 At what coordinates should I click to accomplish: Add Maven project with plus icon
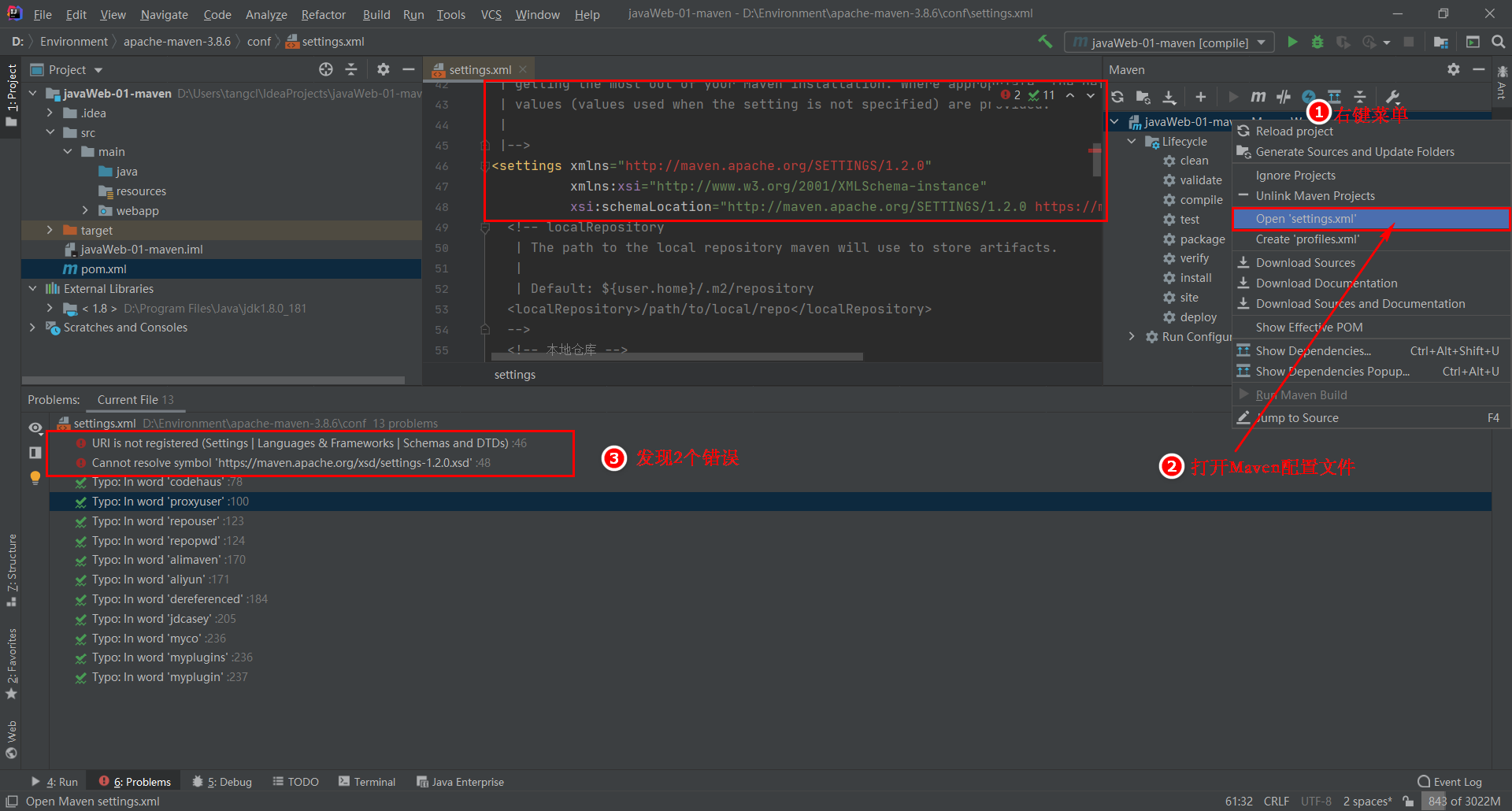point(1200,97)
